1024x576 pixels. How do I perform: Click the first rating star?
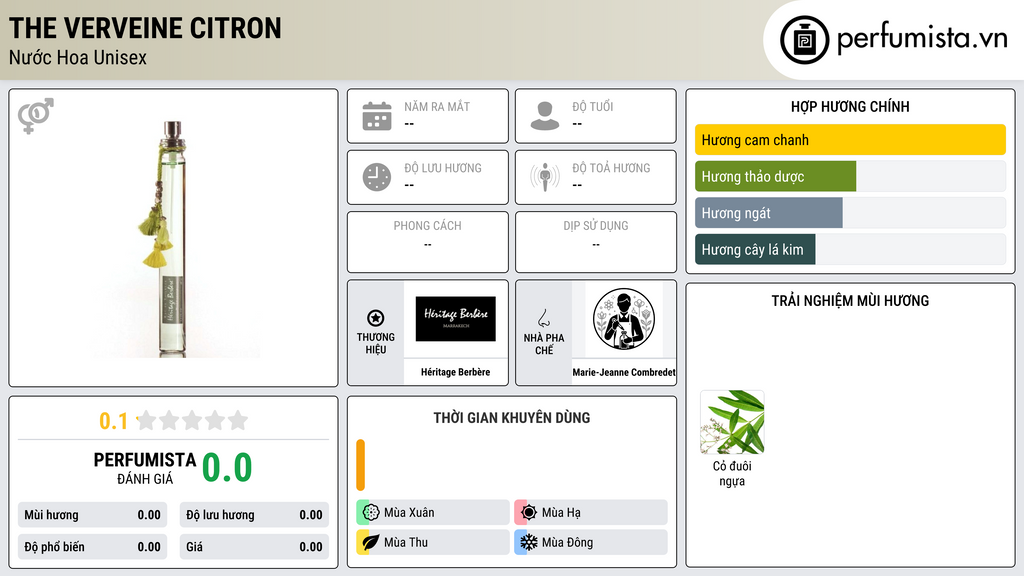[x=147, y=420]
